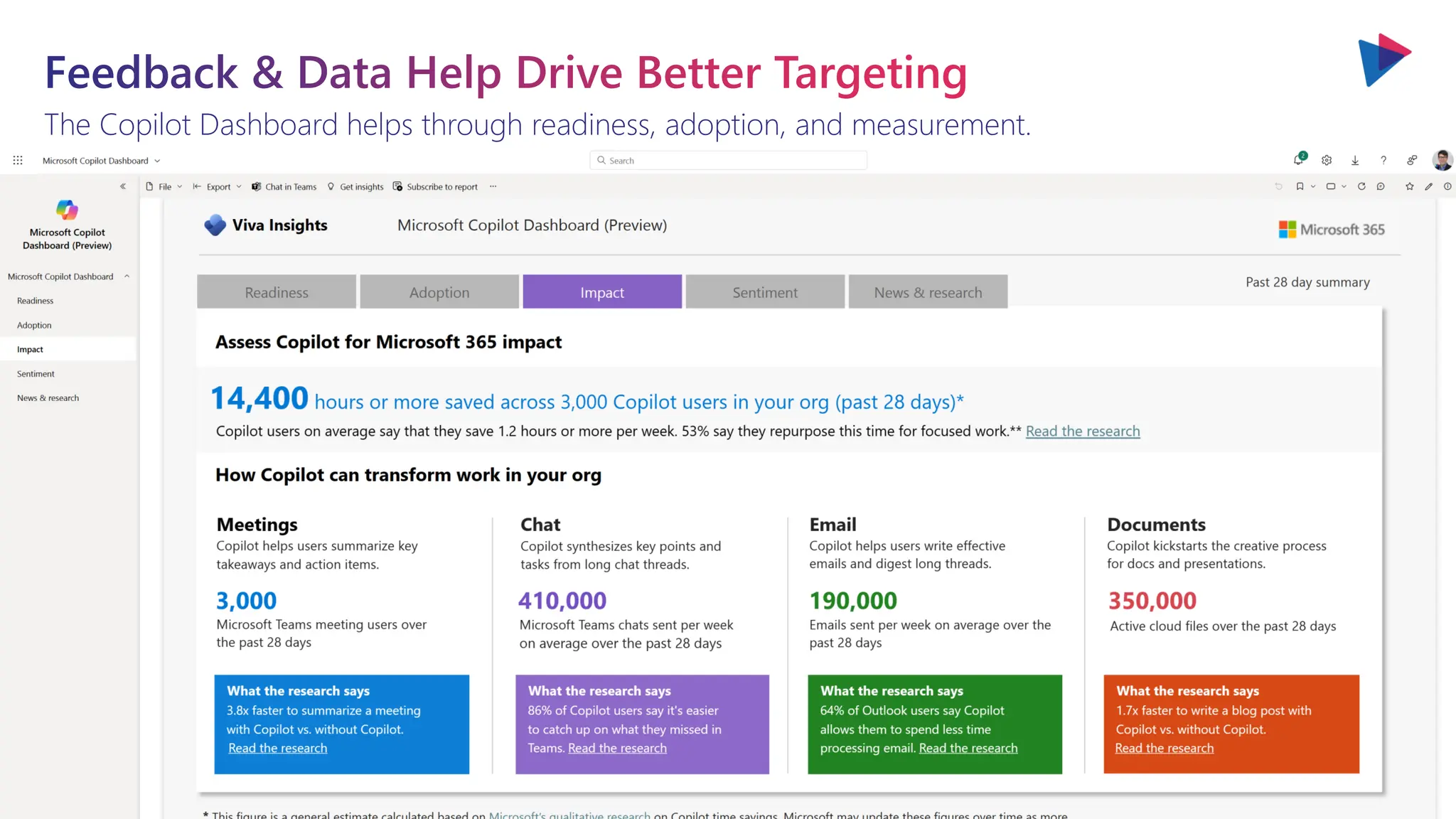Open the help question mark
Viewport: 1456px width, 819px height.
[1383, 161]
